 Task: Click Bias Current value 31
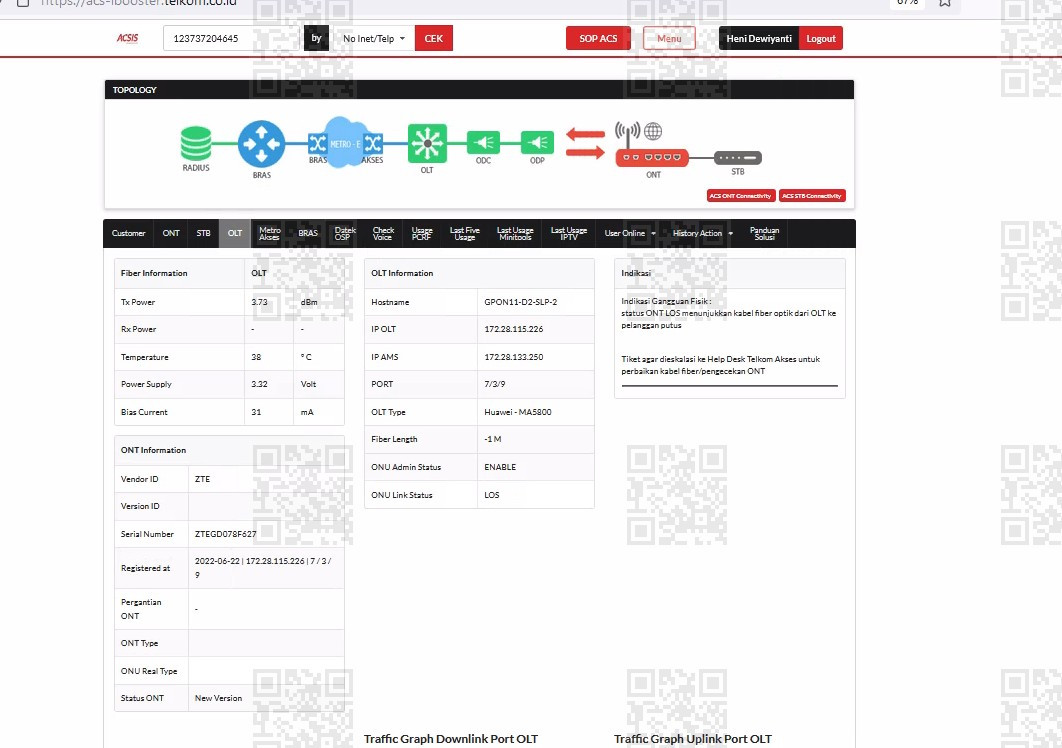[256, 412]
